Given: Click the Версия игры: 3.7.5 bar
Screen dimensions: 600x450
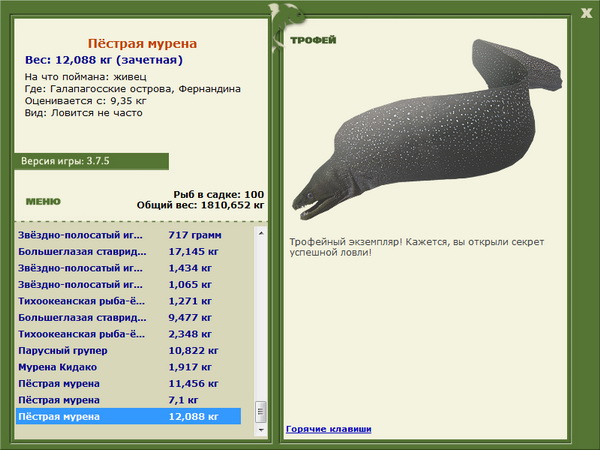Looking at the screenshot, I should pyautogui.click(x=91, y=161).
